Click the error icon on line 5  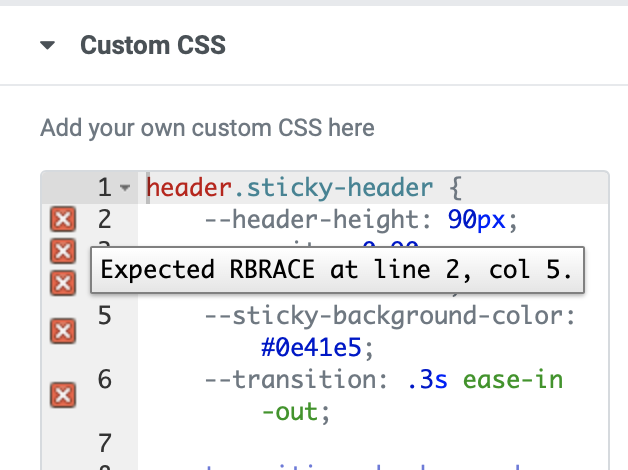62,331
